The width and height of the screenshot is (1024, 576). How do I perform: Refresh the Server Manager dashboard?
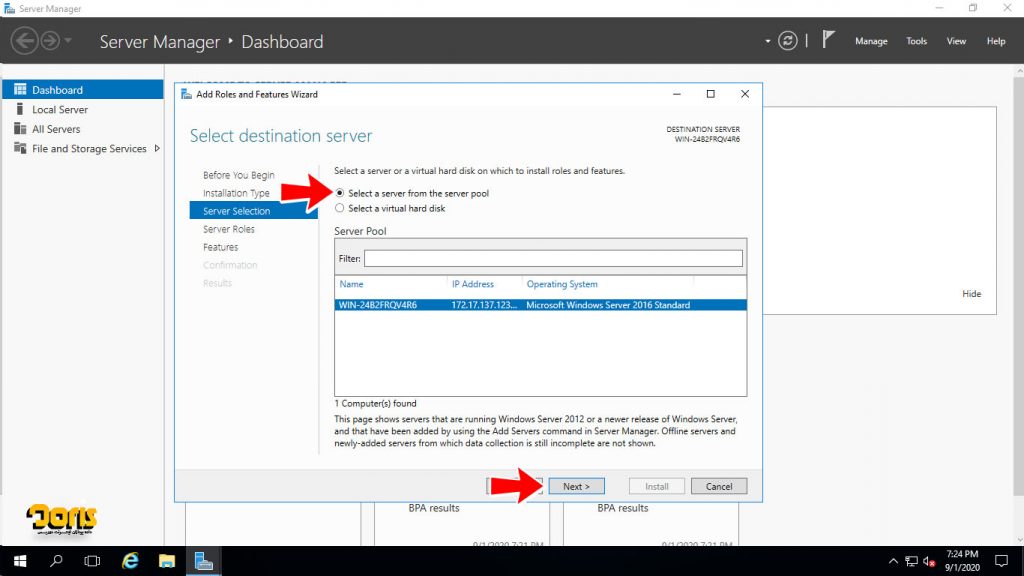[788, 41]
